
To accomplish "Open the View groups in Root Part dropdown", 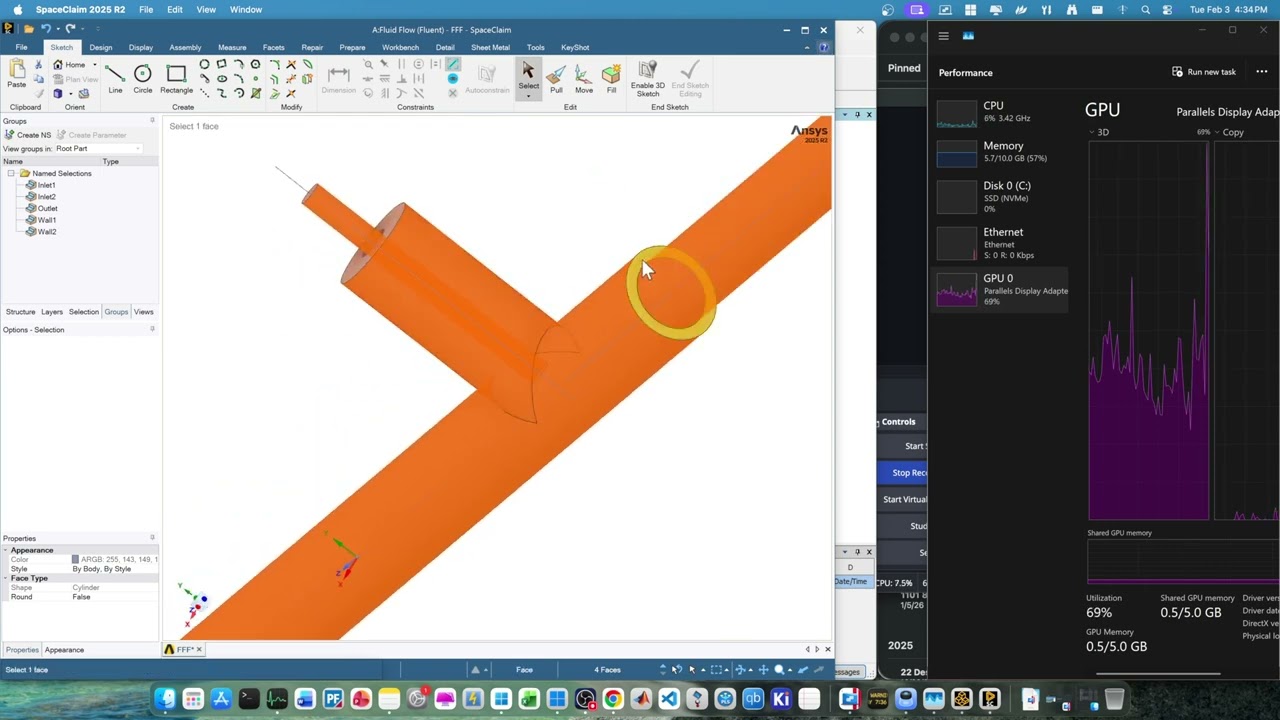I will click(98, 148).
